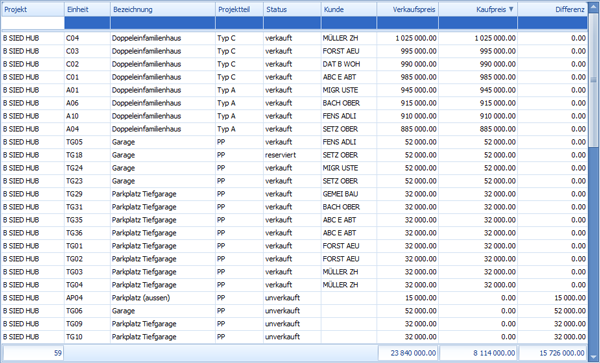Click customer GEMEI BAU
The image size is (600, 363).
coord(349,194)
